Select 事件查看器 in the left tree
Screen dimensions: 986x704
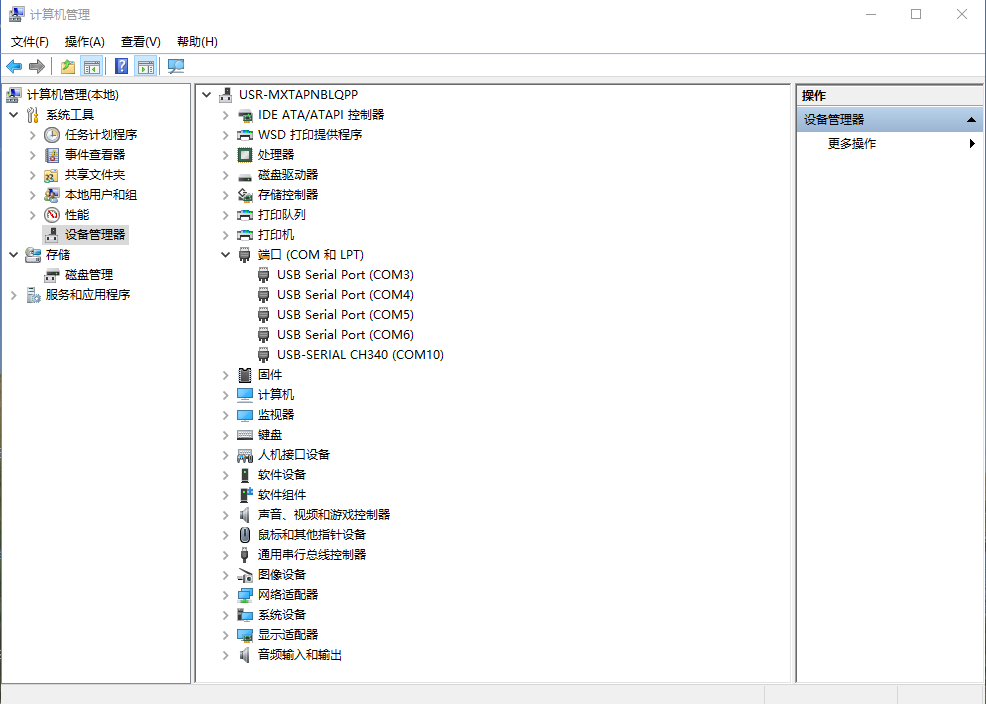click(x=95, y=155)
